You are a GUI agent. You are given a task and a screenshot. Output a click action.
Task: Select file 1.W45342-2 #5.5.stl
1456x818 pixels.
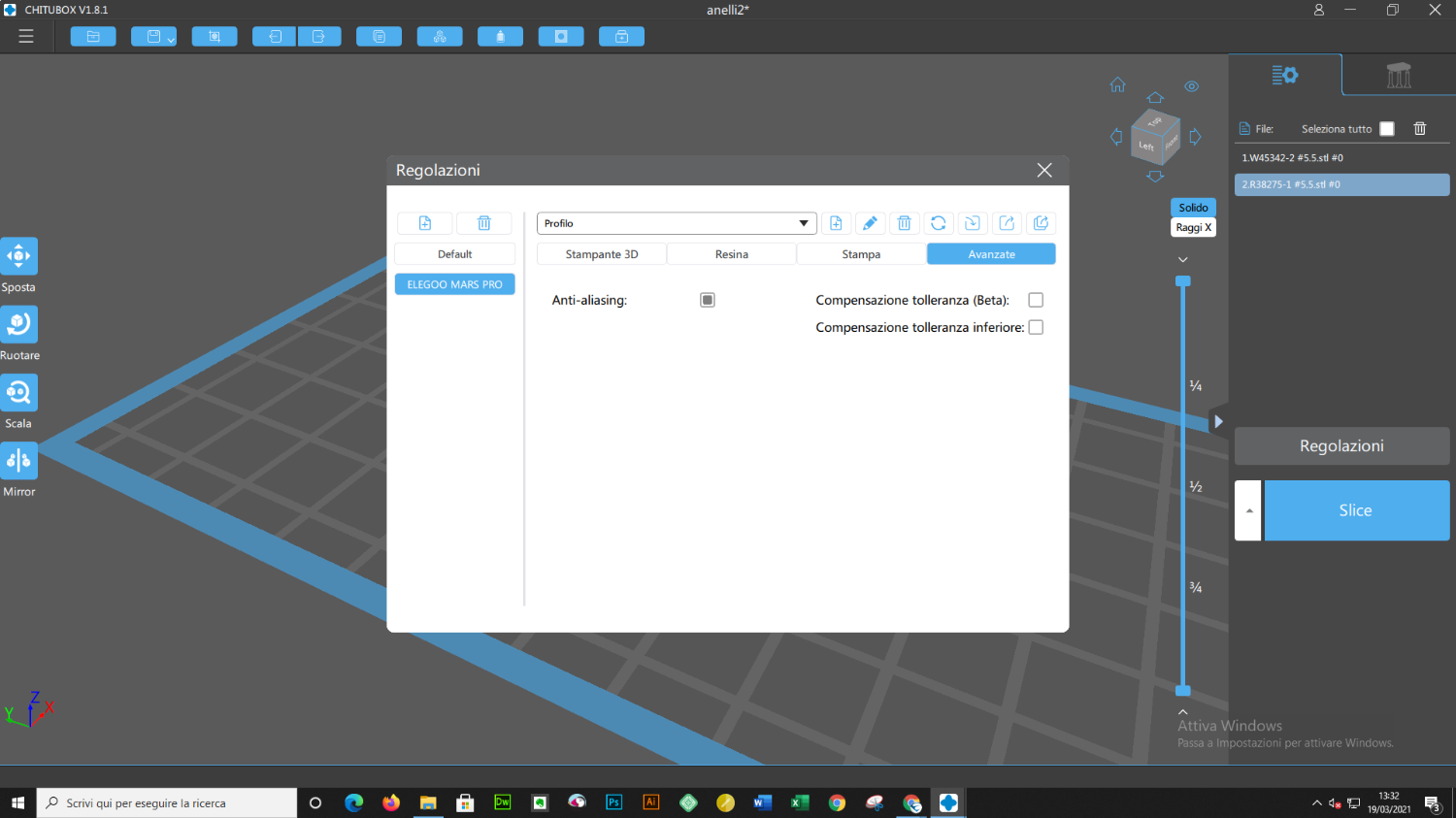1342,157
